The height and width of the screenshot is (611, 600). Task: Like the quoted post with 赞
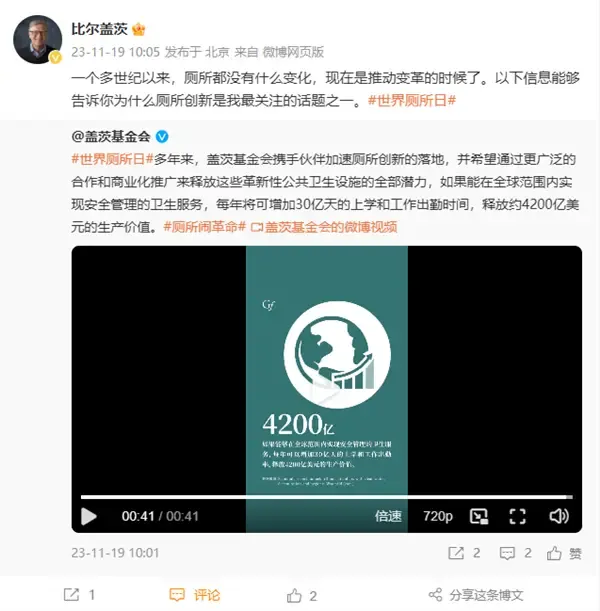564,553
